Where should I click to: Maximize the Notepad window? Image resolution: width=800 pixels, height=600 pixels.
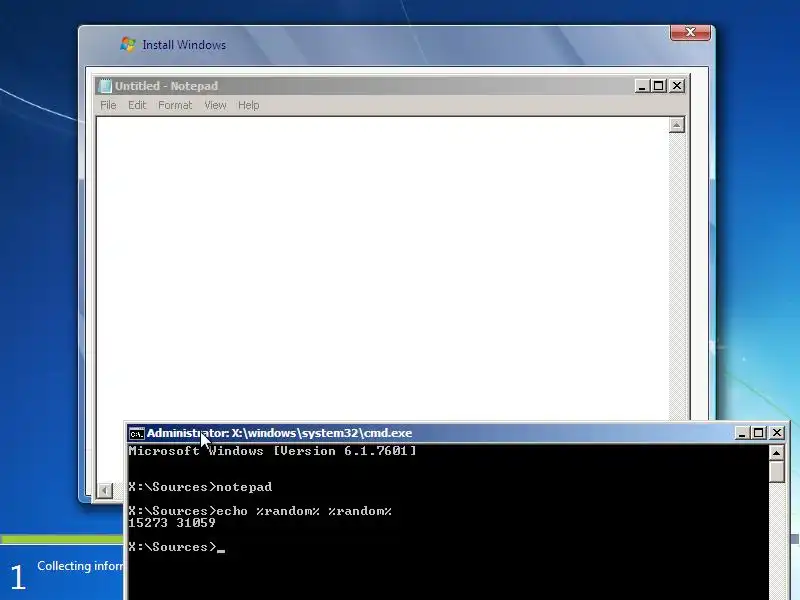(x=659, y=86)
